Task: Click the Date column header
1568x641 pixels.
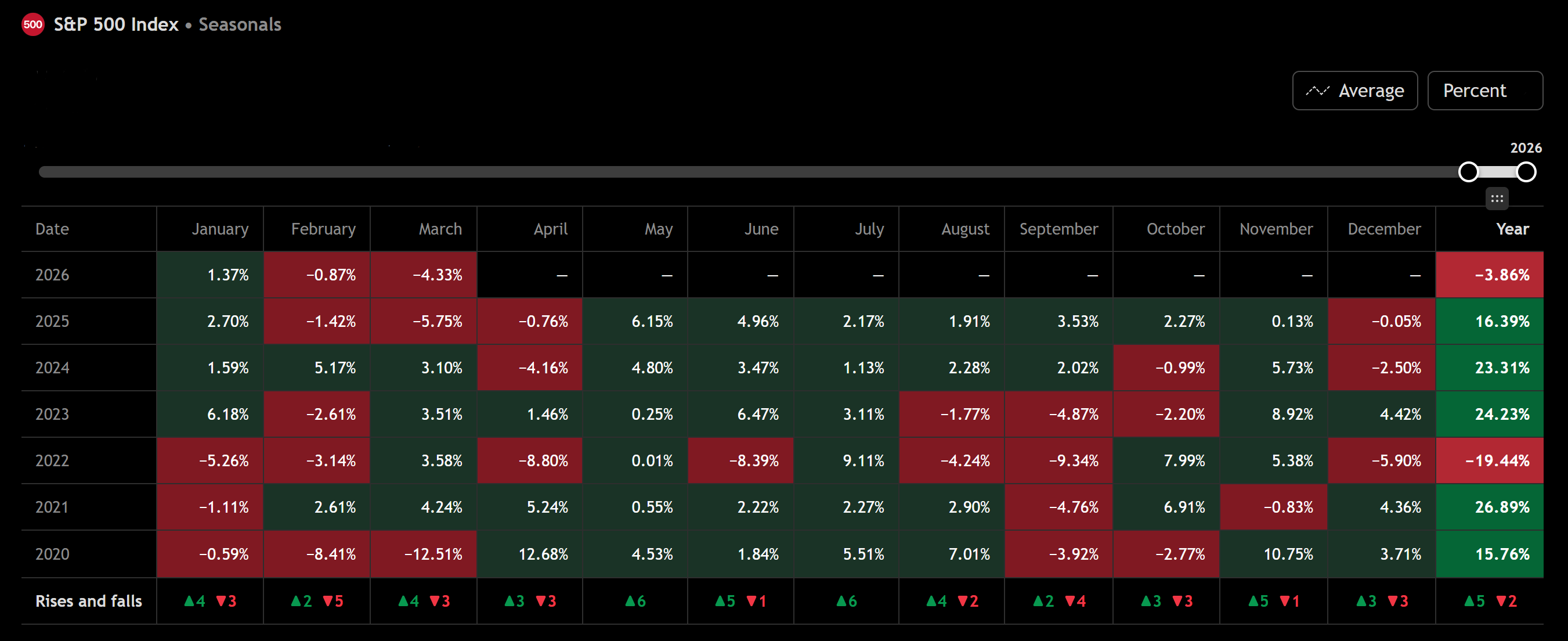Action: pos(52,229)
